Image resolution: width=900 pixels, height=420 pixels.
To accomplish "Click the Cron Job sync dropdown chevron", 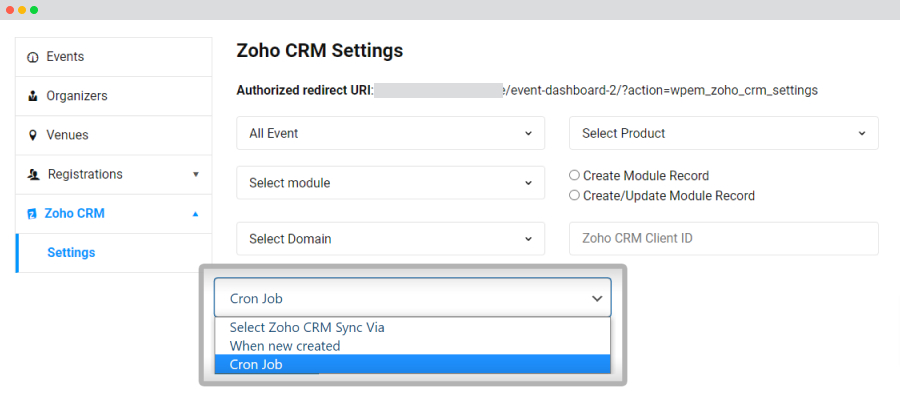I will (597, 298).
